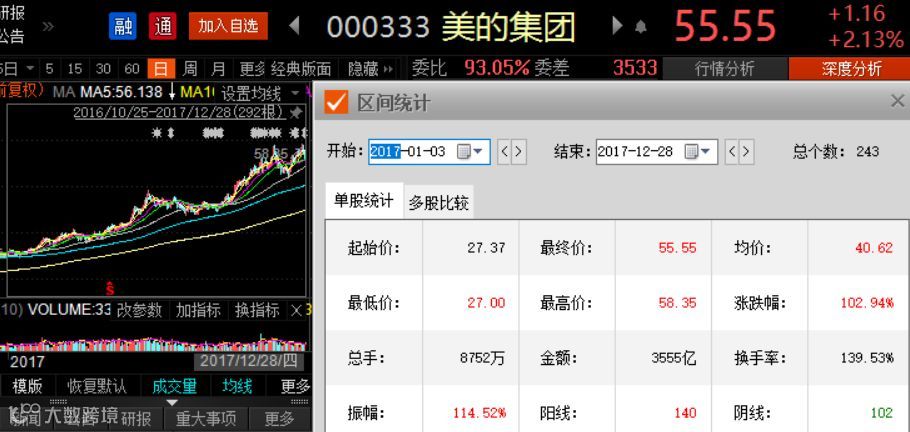This screenshot has height=432, width=910.
Task: Click the 最终价 value 55.55 in statistics
Action: tap(677, 248)
